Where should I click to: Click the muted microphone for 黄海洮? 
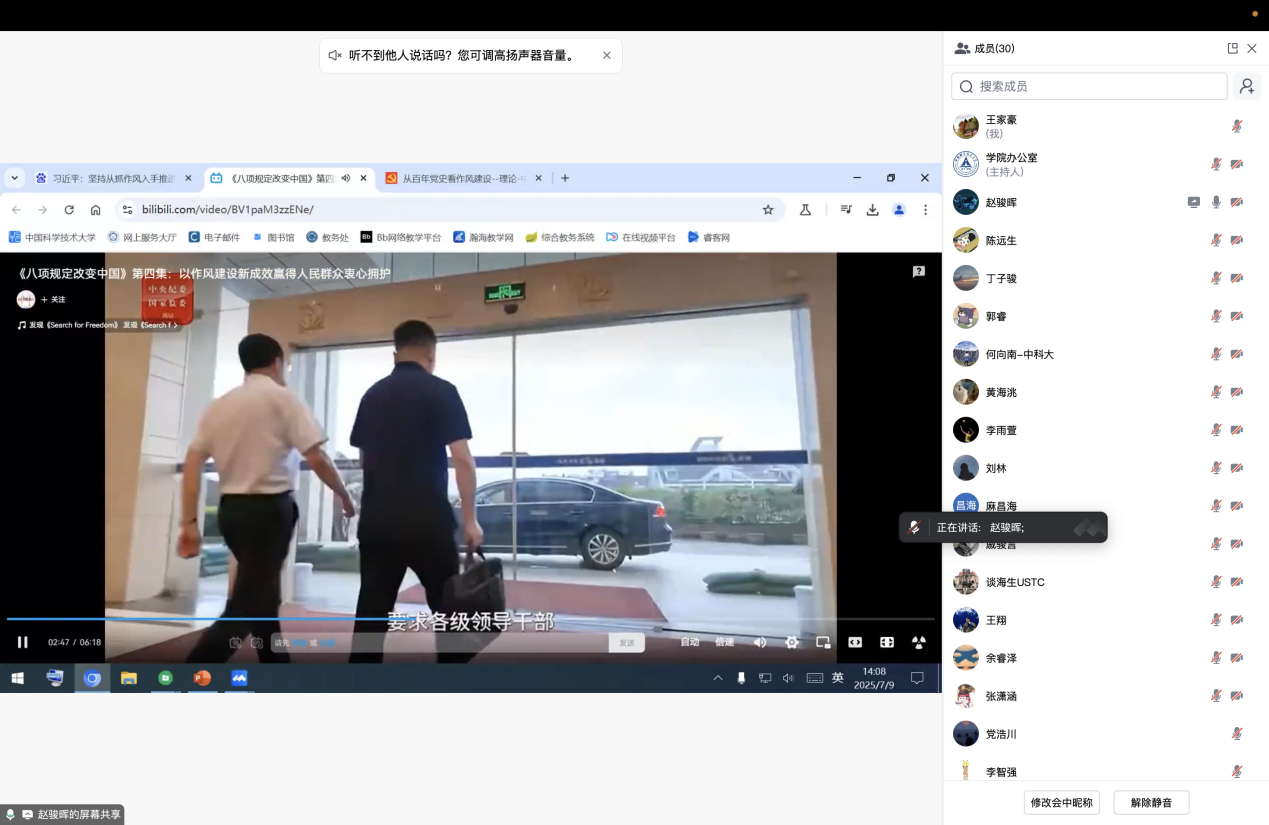click(x=1216, y=392)
